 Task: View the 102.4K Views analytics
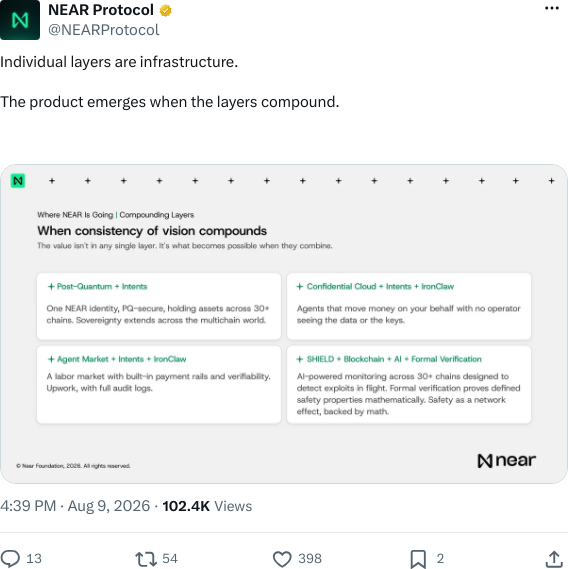pyautogui.click(x=207, y=506)
